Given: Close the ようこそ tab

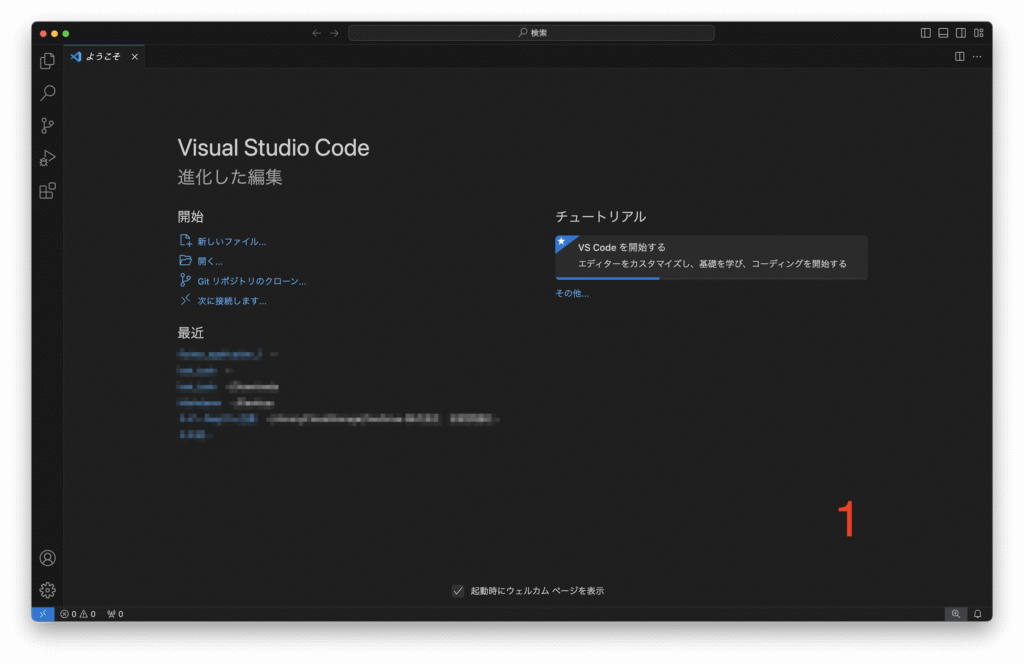Looking at the screenshot, I should (x=135, y=57).
